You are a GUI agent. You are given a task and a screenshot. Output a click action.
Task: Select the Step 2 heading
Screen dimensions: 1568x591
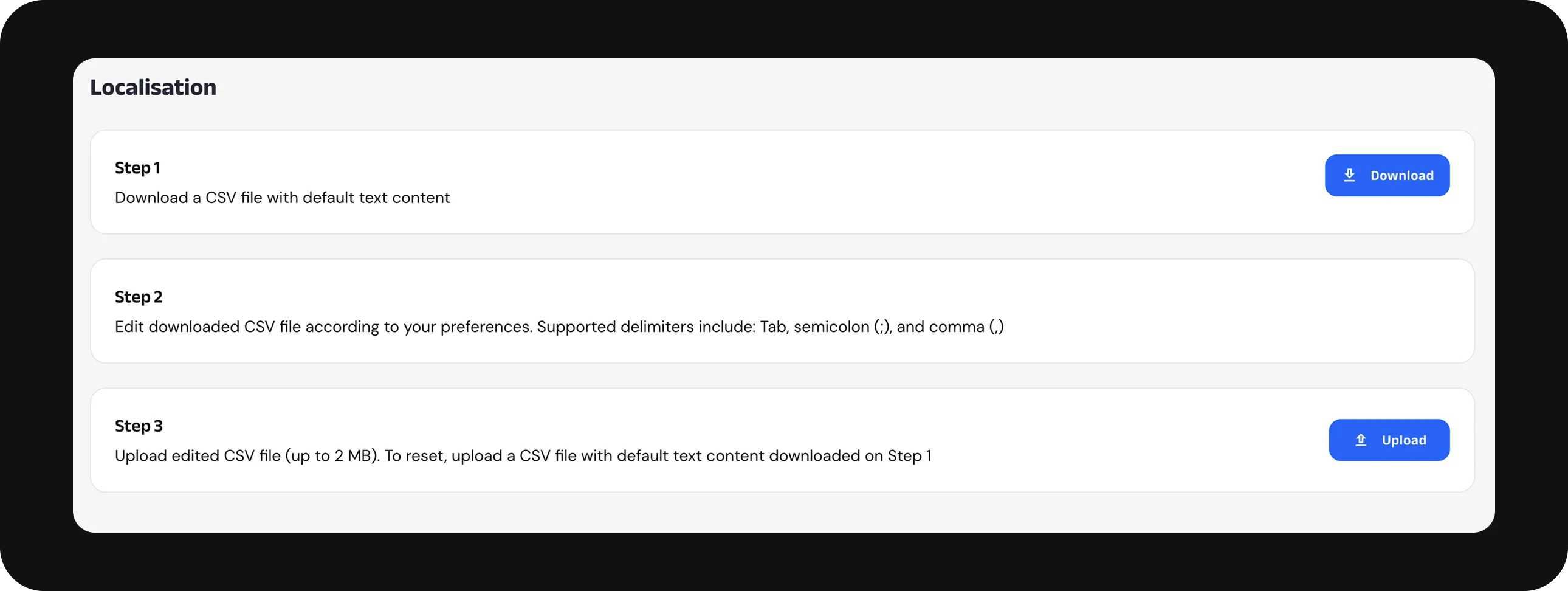[139, 297]
